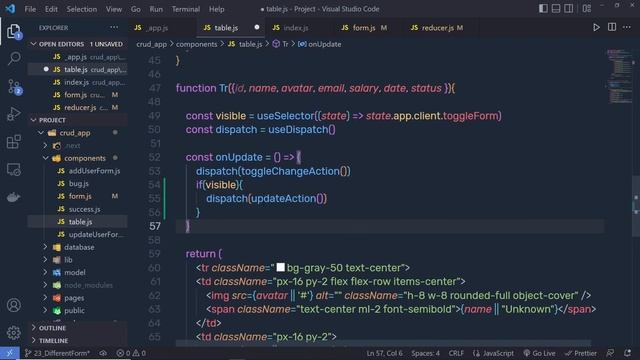Click the Customize Layout icon
Viewport: 640px width, 360px height.
587,9
